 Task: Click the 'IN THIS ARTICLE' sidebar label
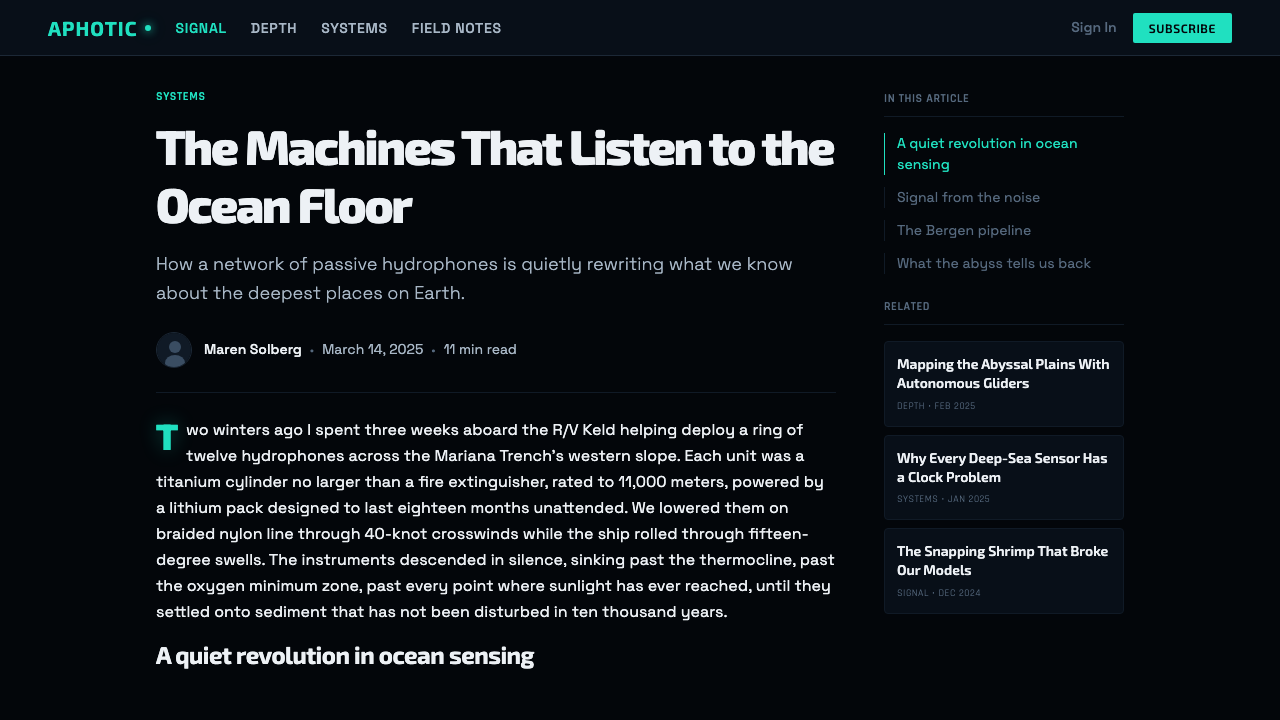click(x=926, y=99)
